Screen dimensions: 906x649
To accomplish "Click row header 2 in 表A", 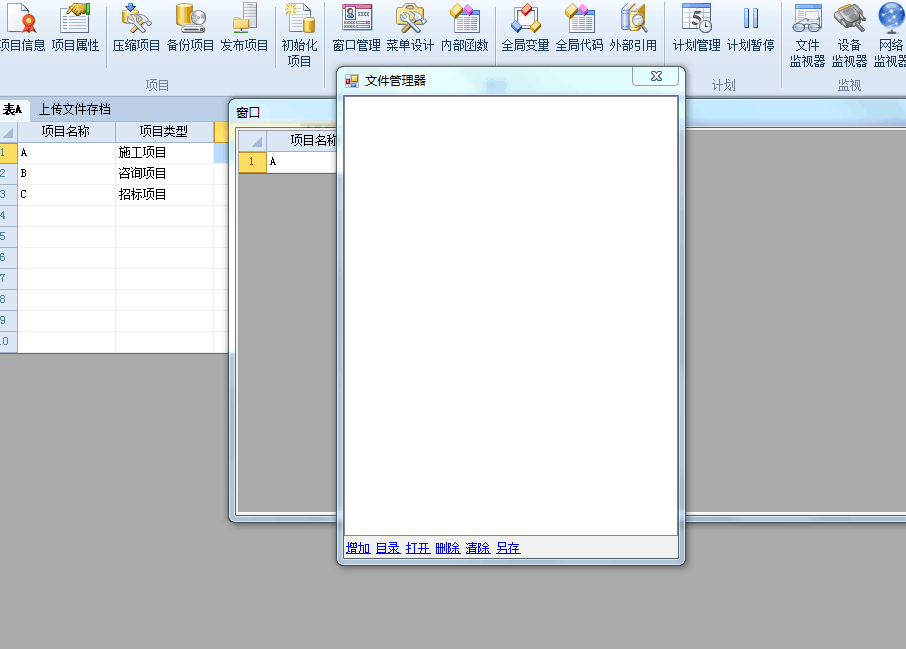I will 8,173.
